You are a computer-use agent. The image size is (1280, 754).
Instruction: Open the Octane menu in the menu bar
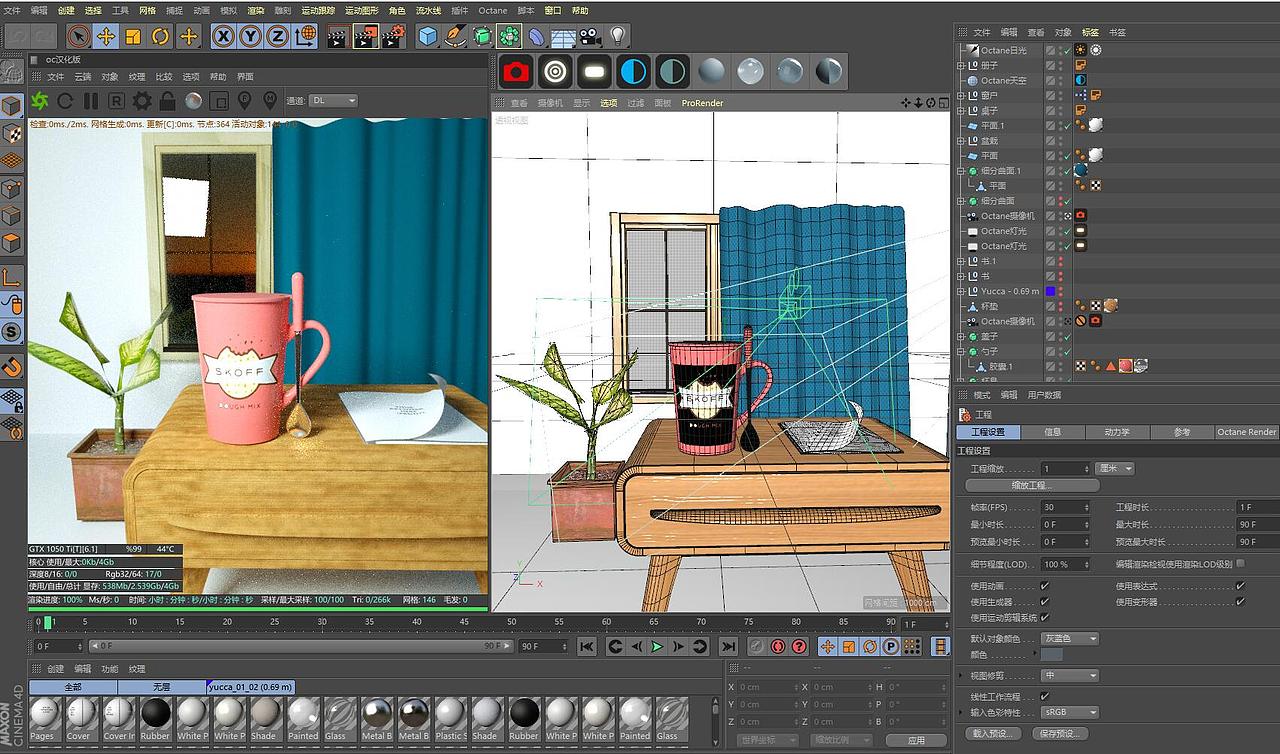pos(492,10)
